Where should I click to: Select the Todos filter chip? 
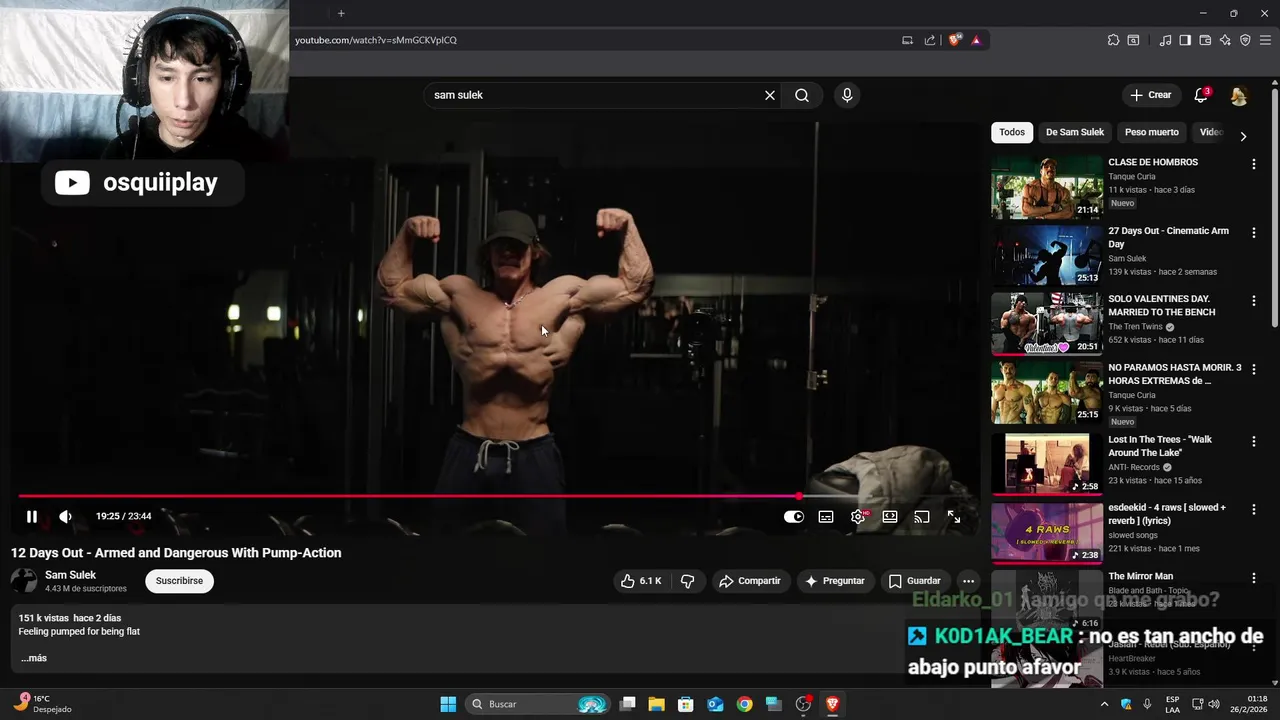tap(1012, 132)
